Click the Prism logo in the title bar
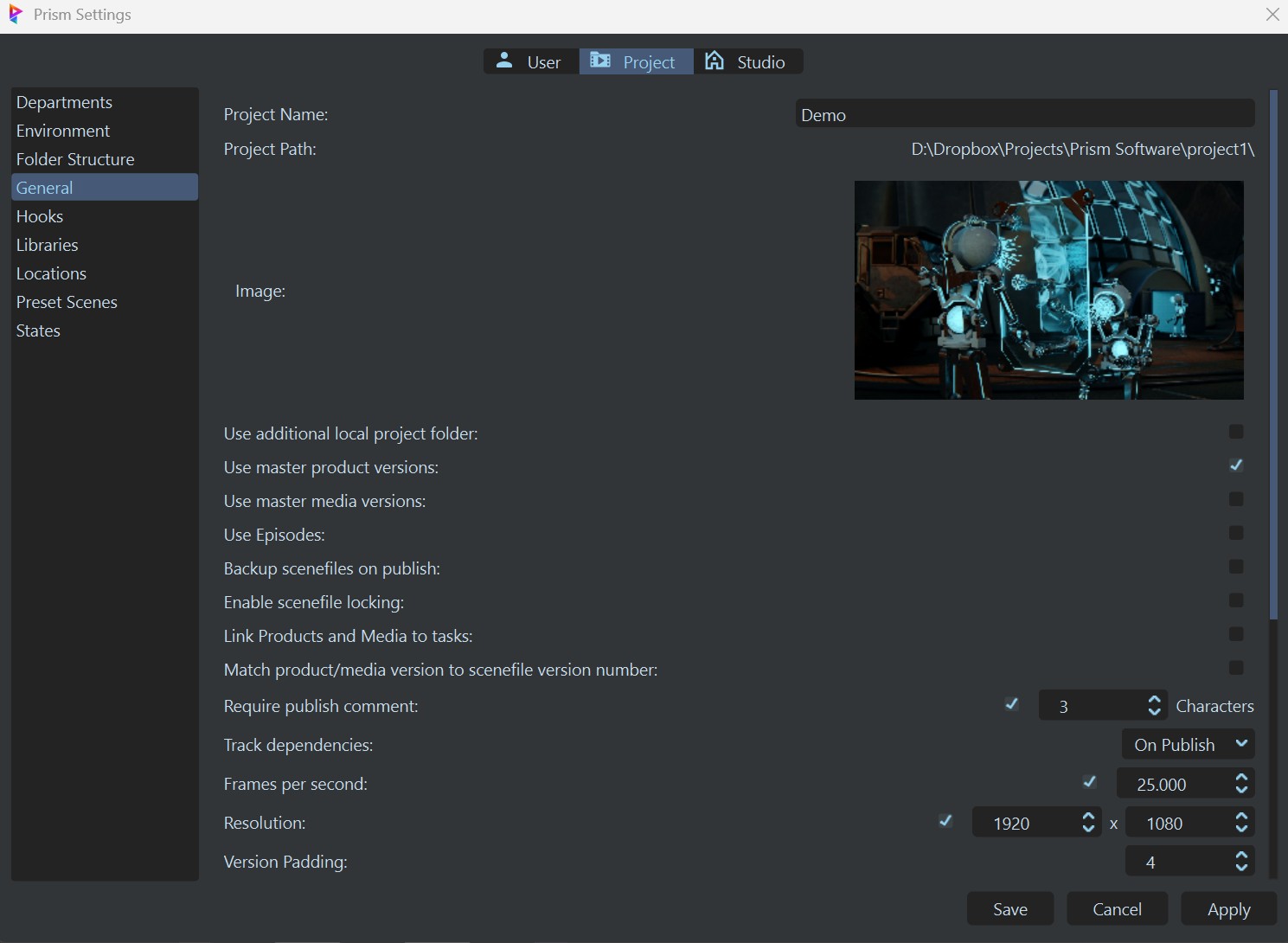The image size is (1288, 943). pos(14,14)
